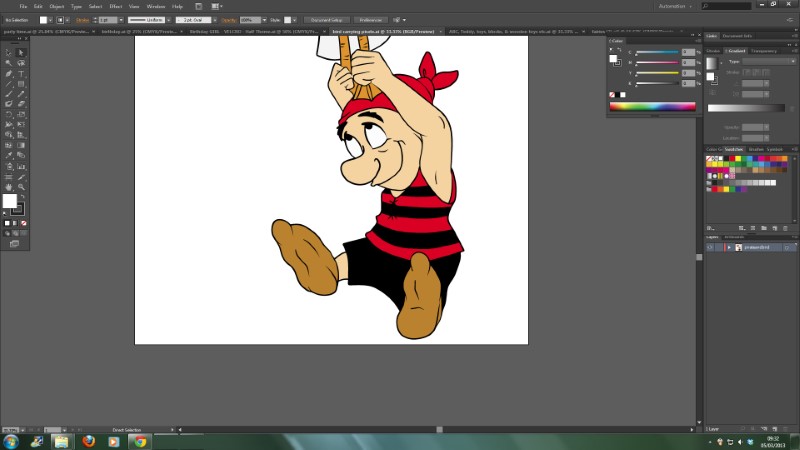Swap fill and stroke colors in toolbox

[x=23, y=197]
